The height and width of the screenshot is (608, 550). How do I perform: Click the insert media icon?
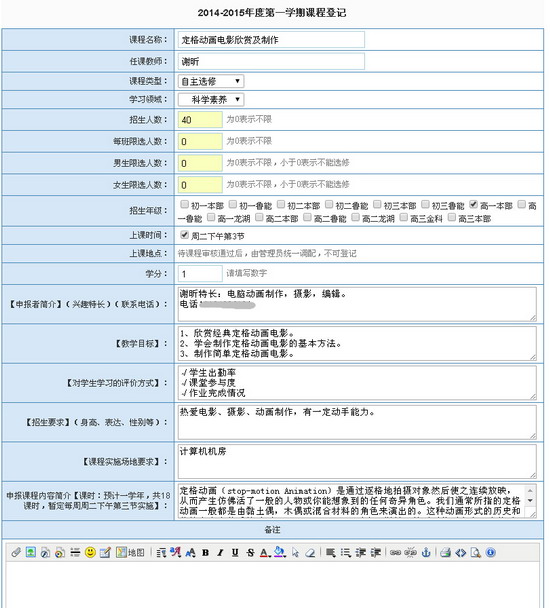coord(60,552)
